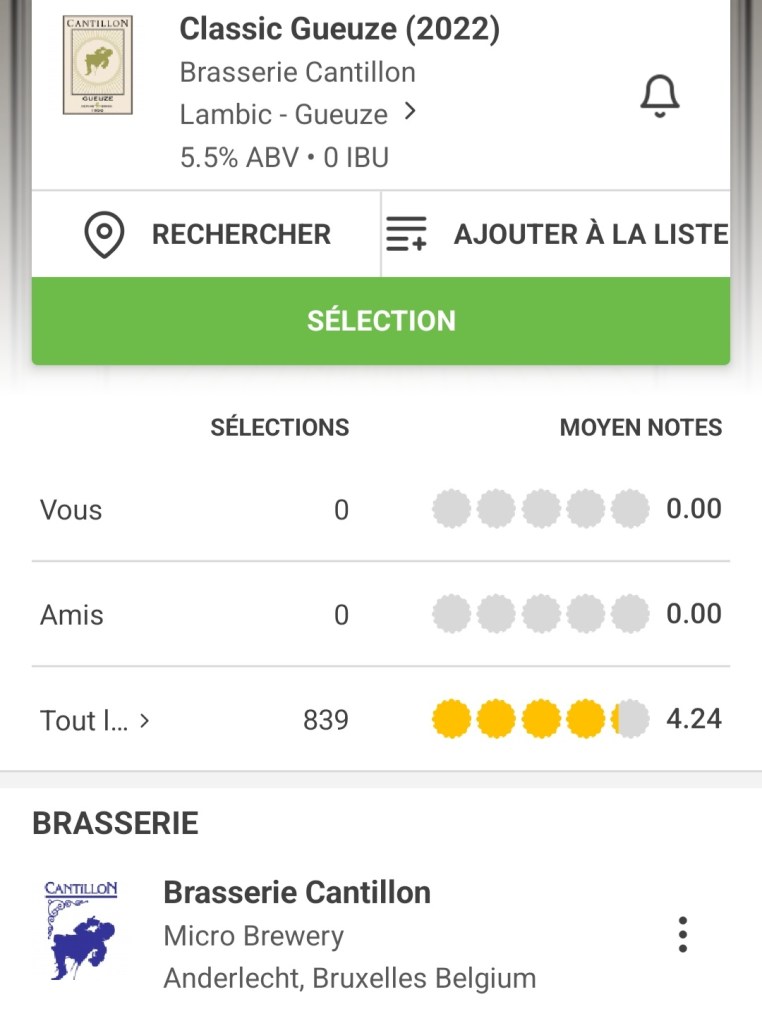This screenshot has height=1023, width=762.
Task: Open Brasserie Cantillon link under beer title
Action: tap(297, 72)
